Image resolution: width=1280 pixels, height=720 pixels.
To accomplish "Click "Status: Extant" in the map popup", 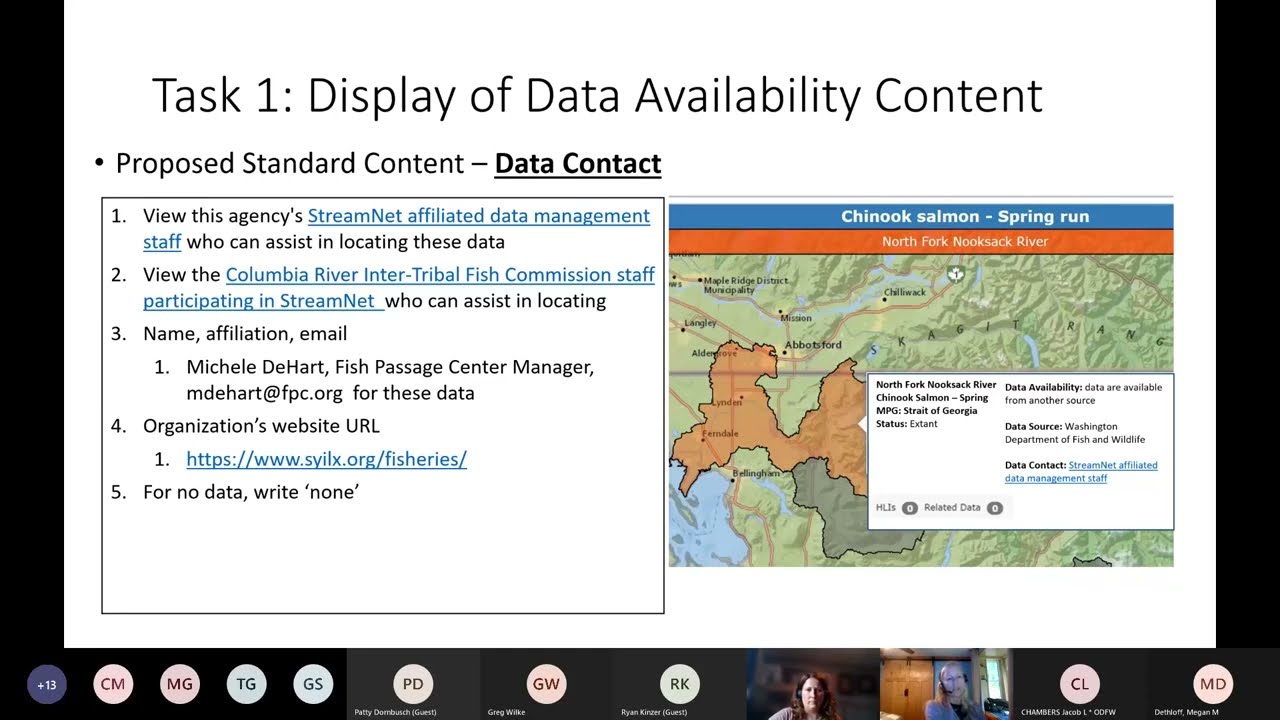I will tap(907, 424).
